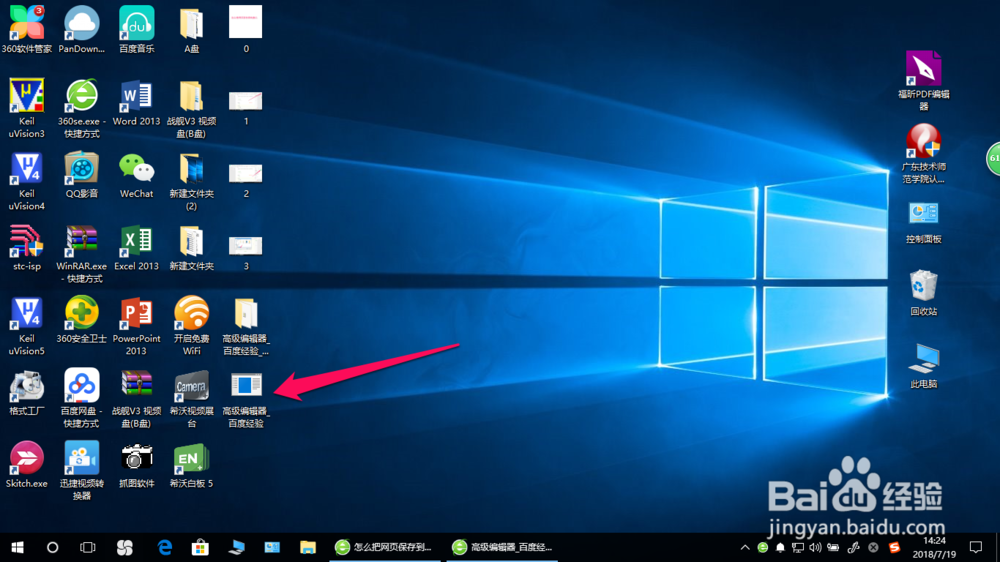Open File Explorer from the taskbar
This screenshot has width=1000, height=562.
click(x=308, y=547)
